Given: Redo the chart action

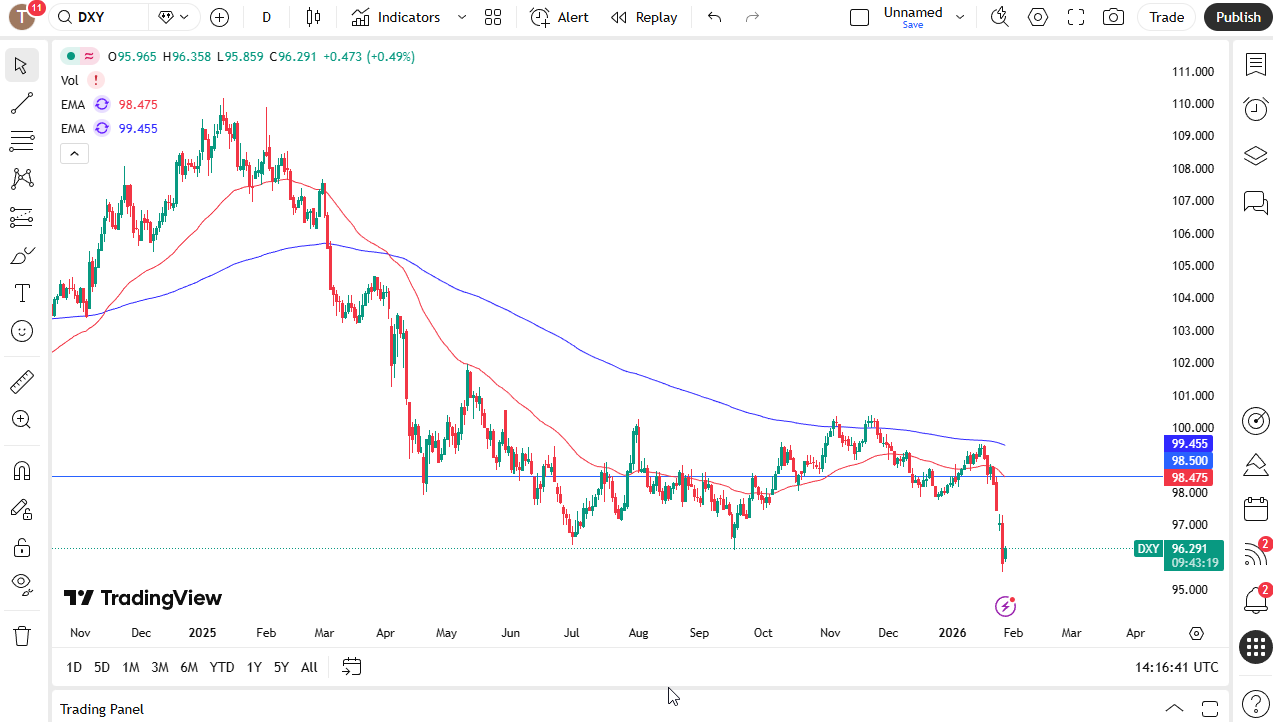Looking at the screenshot, I should click(x=752, y=17).
